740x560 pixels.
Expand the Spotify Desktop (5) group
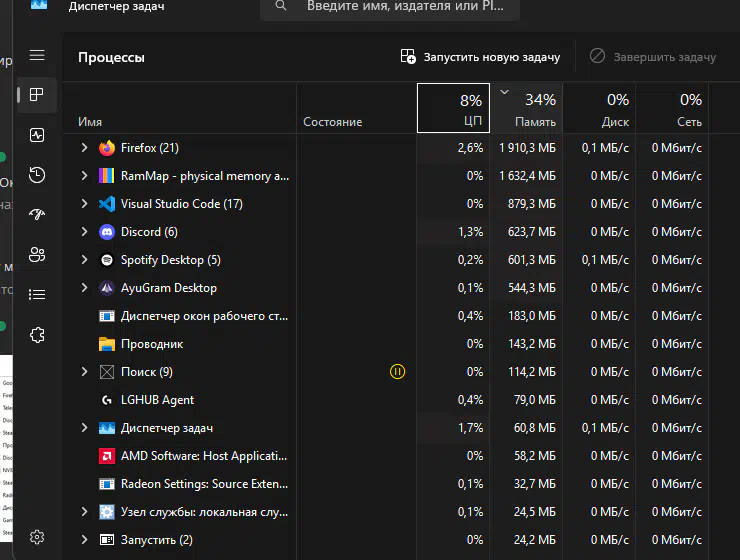click(x=84, y=259)
